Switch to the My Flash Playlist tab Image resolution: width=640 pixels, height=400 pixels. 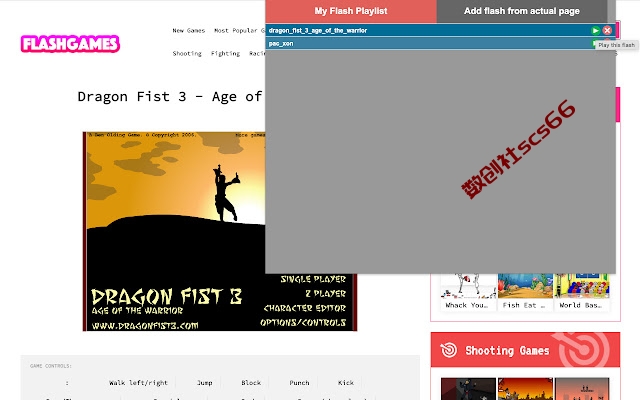[x=351, y=11]
